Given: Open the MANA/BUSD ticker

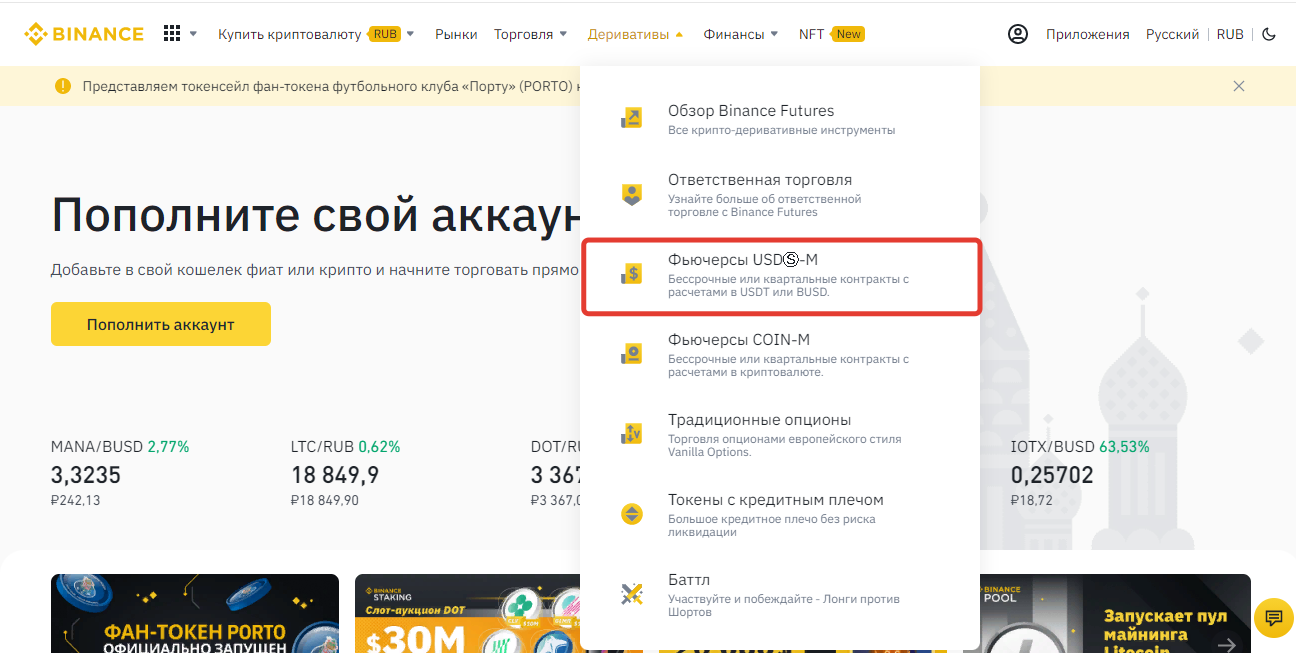Looking at the screenshot, I should coord(120,473).
